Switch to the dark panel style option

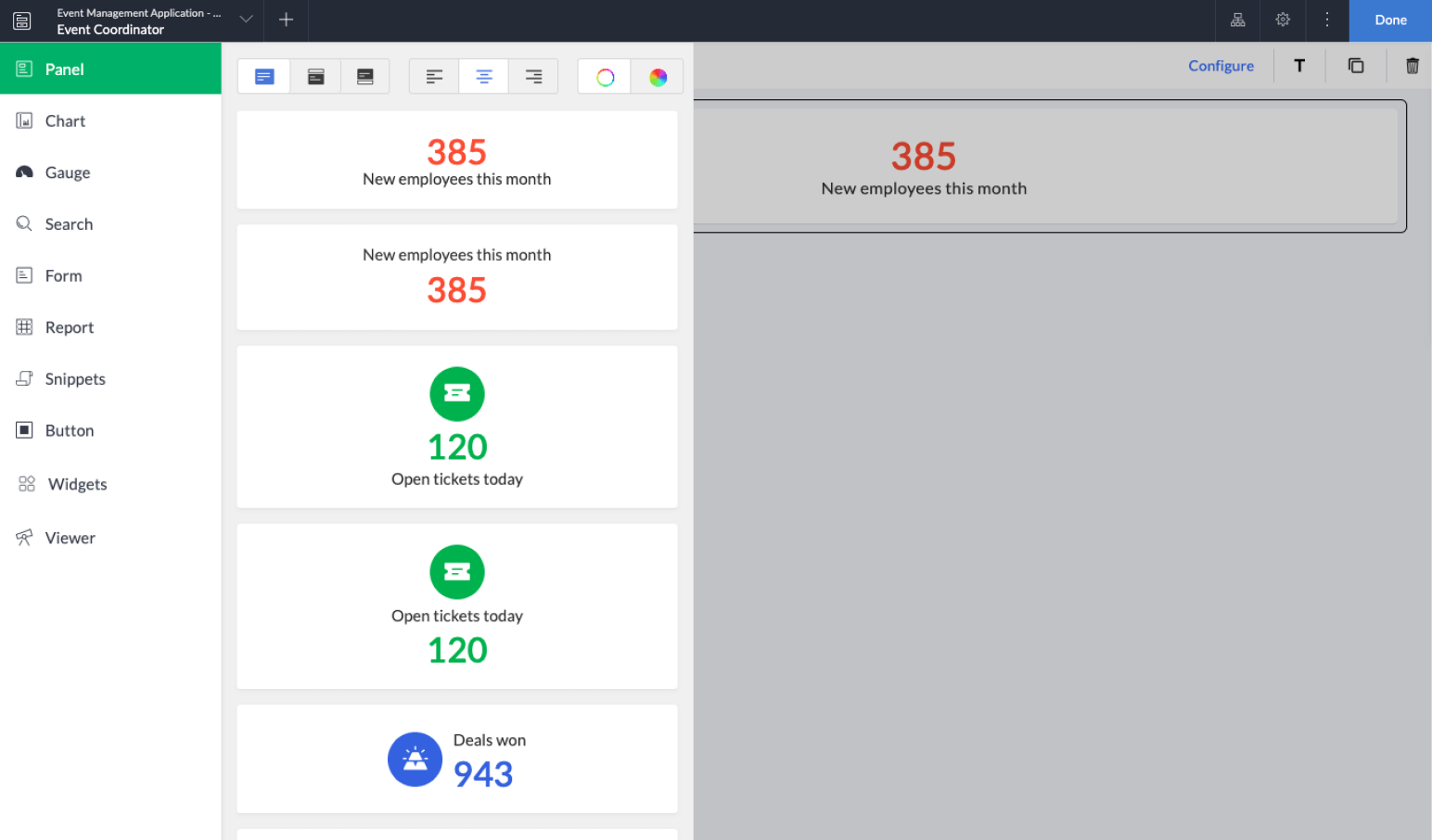[315, 76]
